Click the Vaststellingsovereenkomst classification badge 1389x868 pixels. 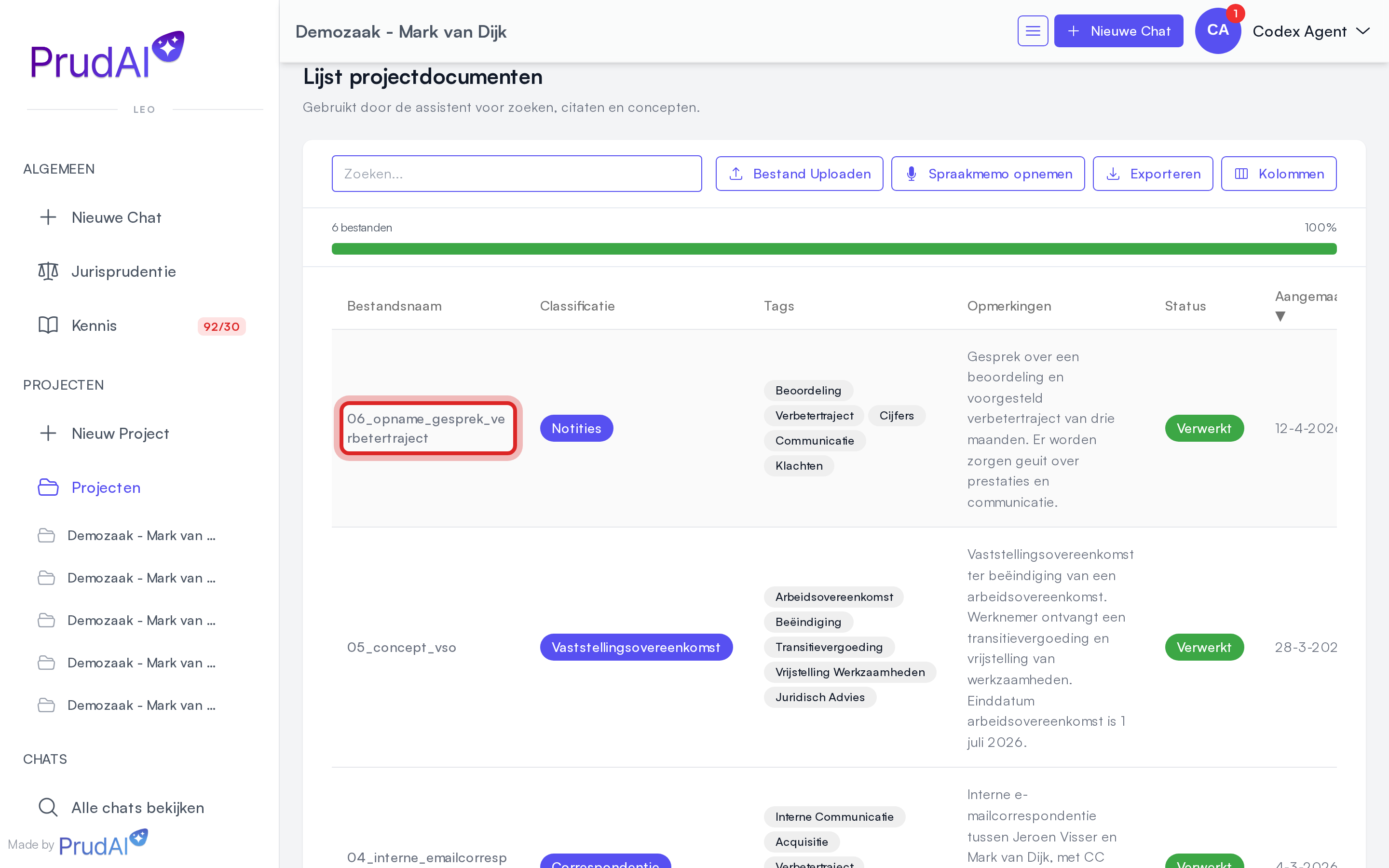636,647
